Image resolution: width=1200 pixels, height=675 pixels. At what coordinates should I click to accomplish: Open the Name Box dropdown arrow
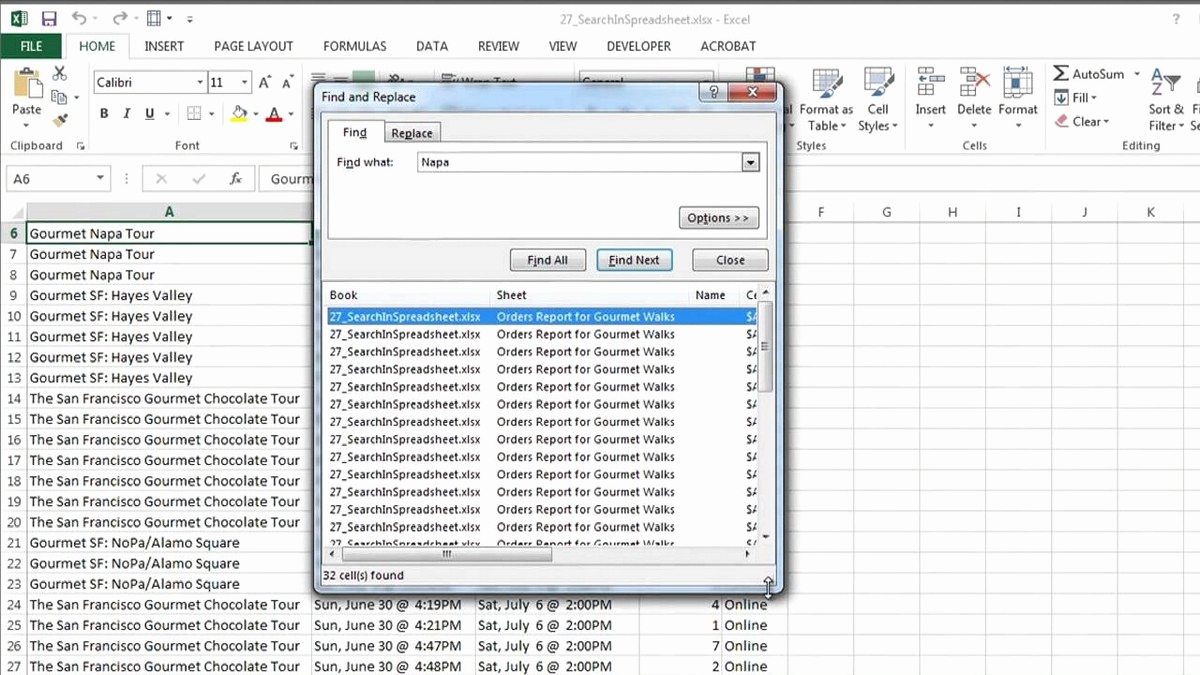coord(100,179)
